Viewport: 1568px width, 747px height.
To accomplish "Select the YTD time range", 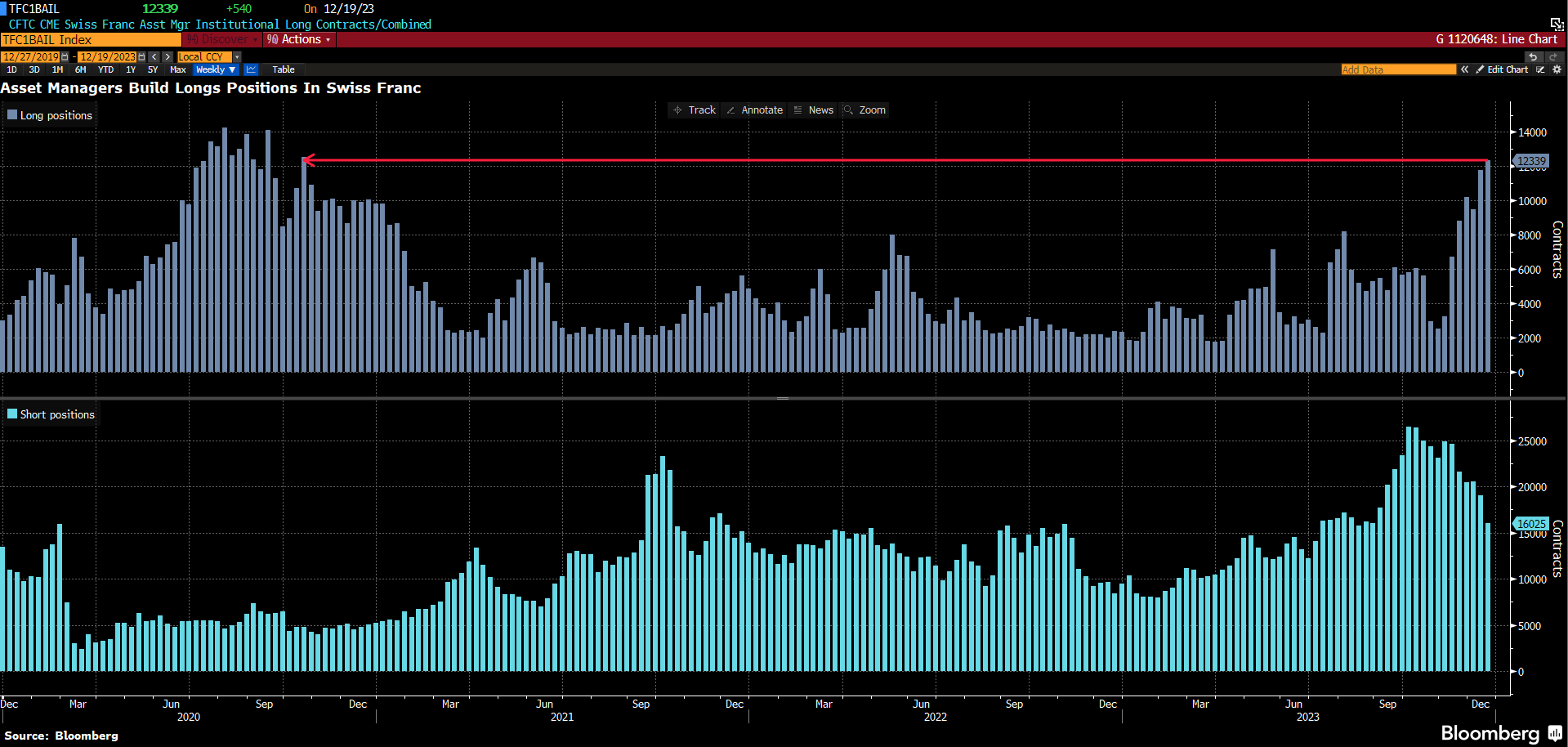I will [x=105, y=69].
